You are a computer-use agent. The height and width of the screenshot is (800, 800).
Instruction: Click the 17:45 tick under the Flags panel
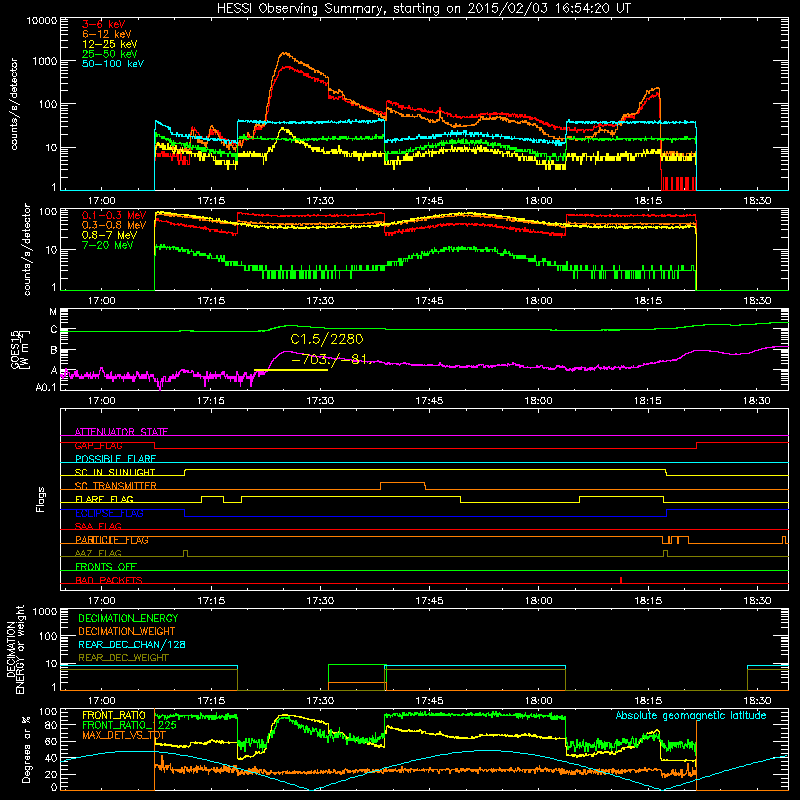coord(430,601)
